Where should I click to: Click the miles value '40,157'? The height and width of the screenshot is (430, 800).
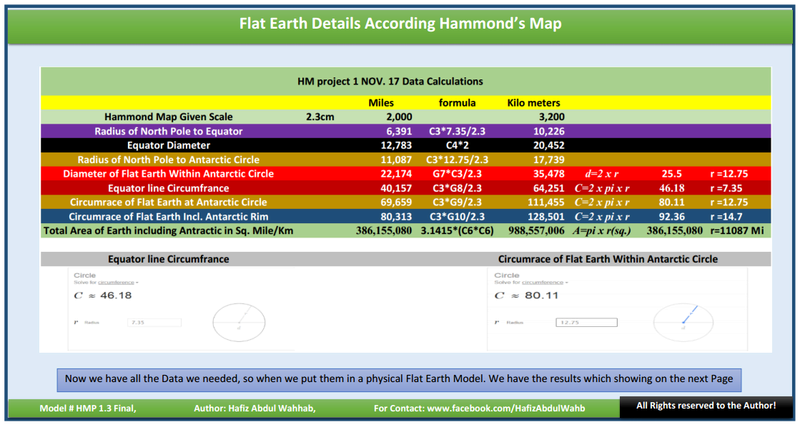coord(396,188)
